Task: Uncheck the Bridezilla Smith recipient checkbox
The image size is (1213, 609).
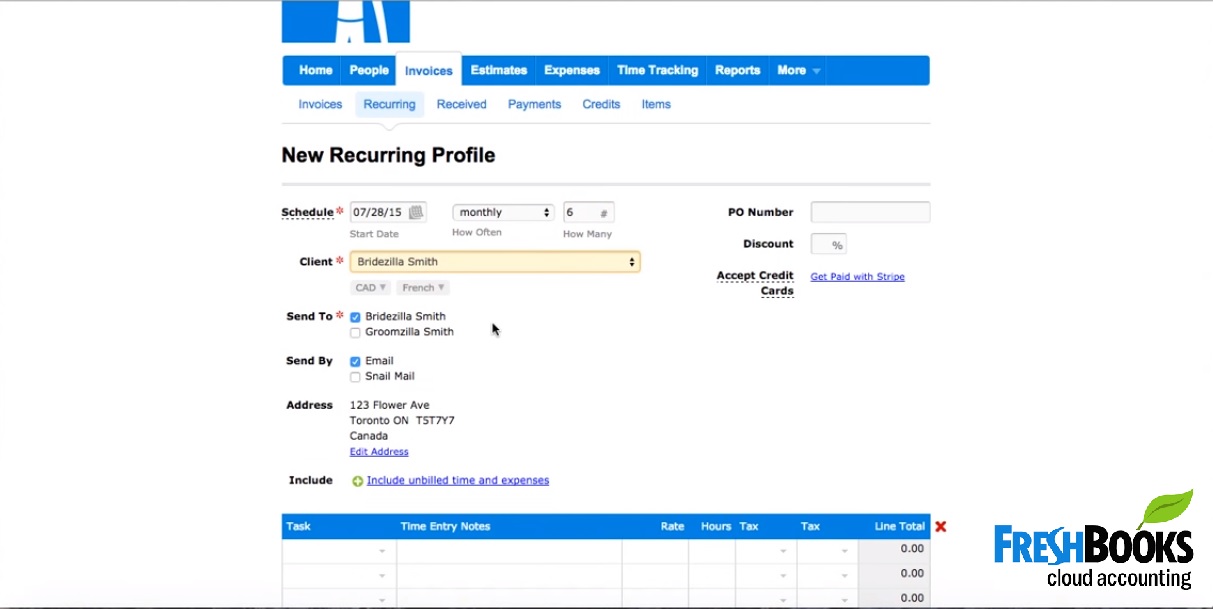Action: point(355,317)
